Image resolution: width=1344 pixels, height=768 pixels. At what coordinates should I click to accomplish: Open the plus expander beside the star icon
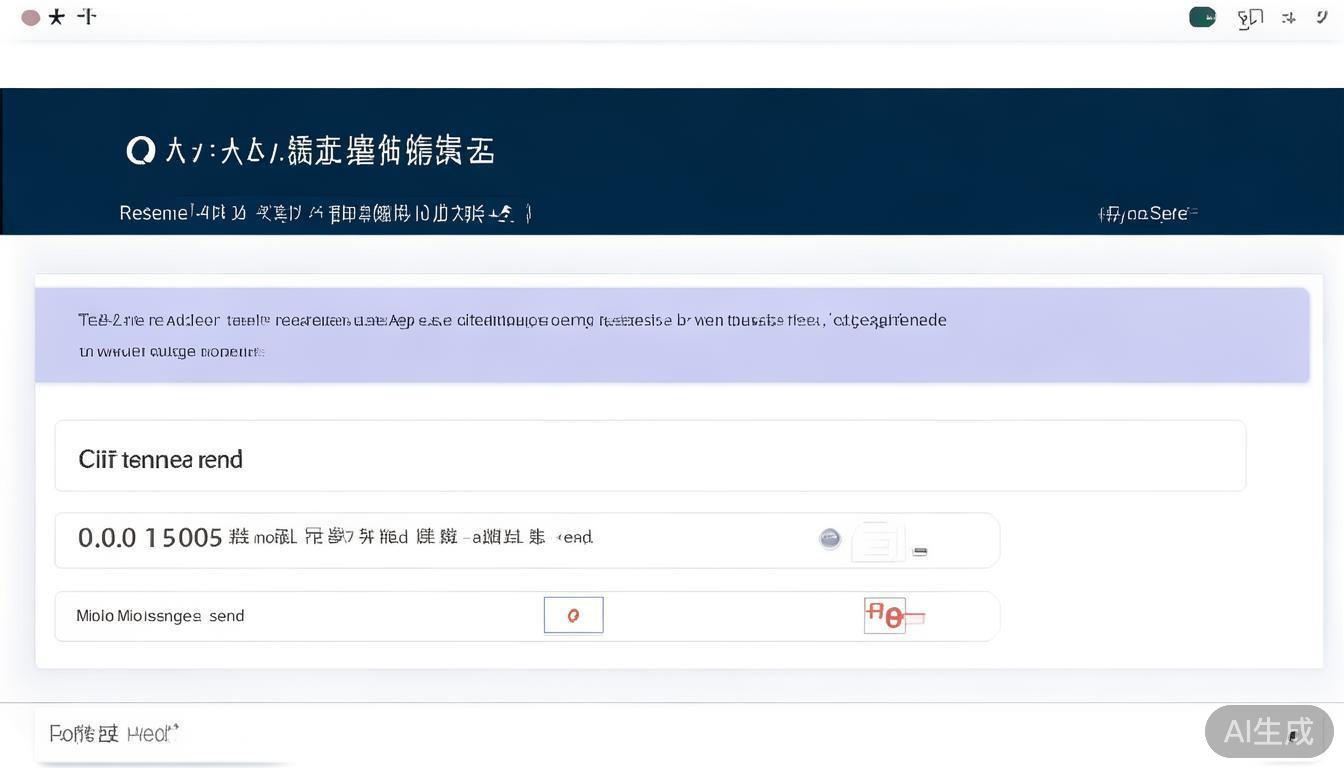[x=87, y=15]
